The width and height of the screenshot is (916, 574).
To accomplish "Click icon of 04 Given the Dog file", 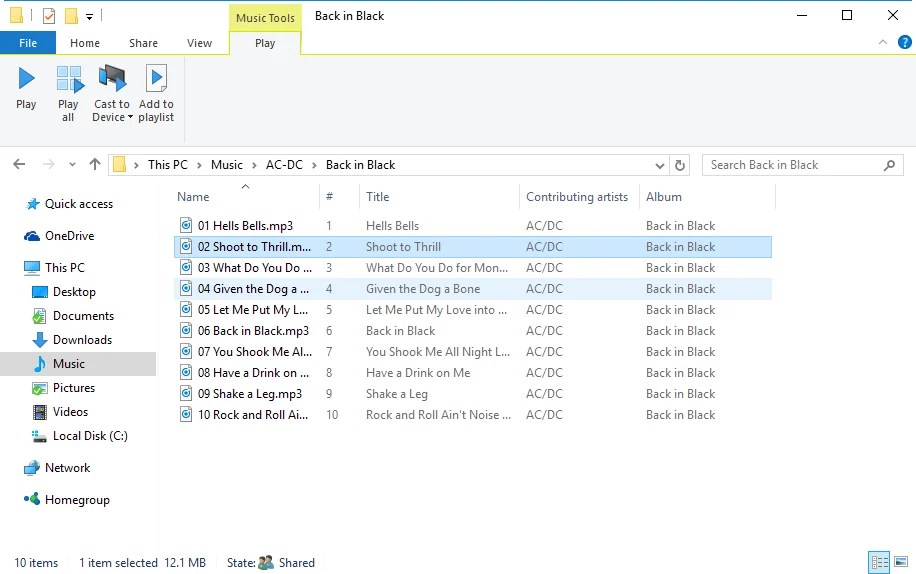I will pos(186,288).
